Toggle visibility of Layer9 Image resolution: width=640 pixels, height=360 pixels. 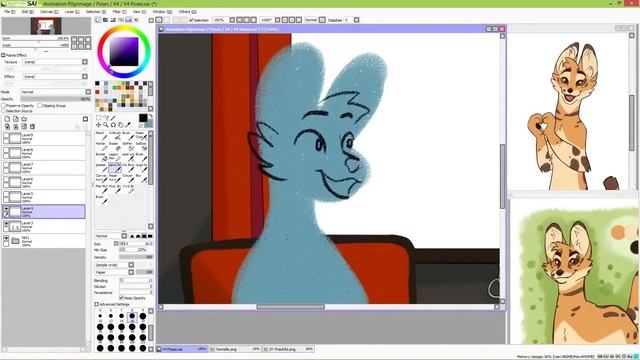point(6,136)
